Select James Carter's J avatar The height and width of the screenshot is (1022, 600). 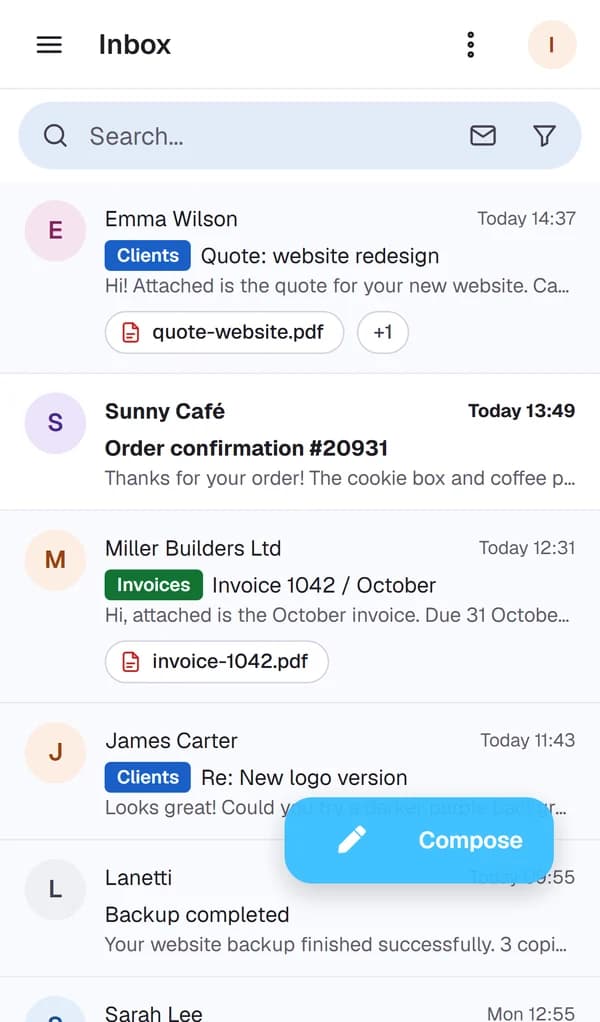tap(55, 752)
